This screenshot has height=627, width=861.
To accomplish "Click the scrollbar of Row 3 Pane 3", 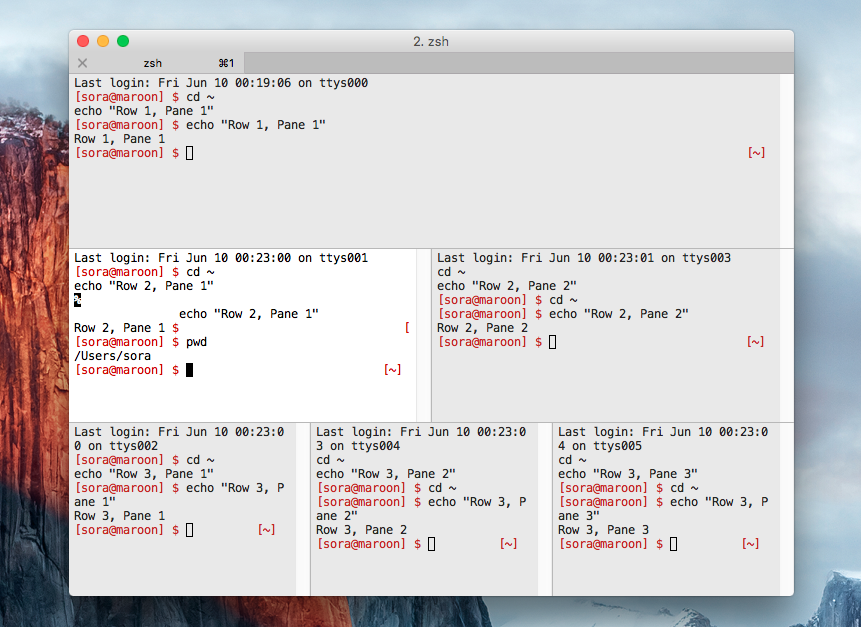I will pyautogui.click(x=786, y=509).
